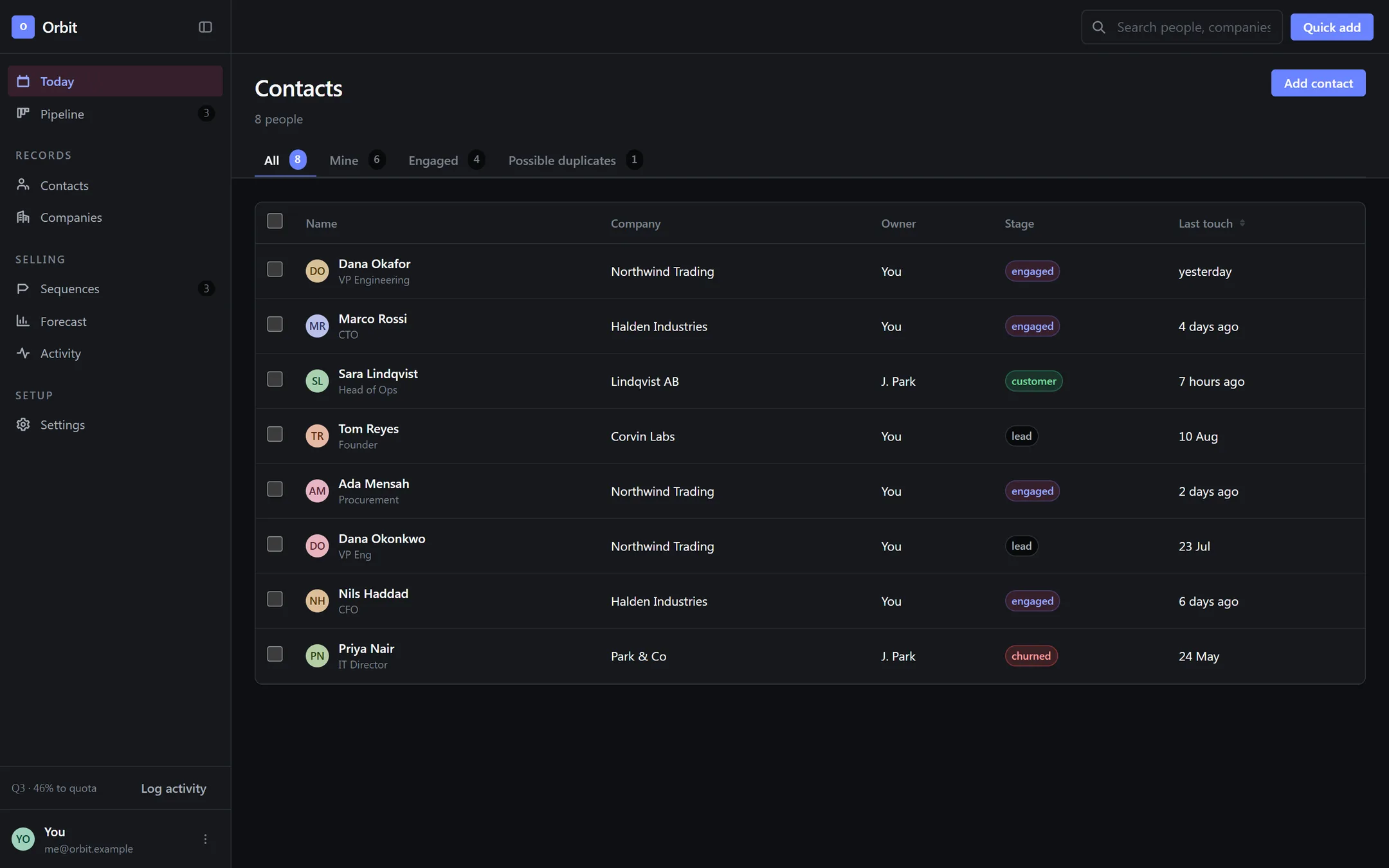Click the Lindqvist AB company cell

644,381
